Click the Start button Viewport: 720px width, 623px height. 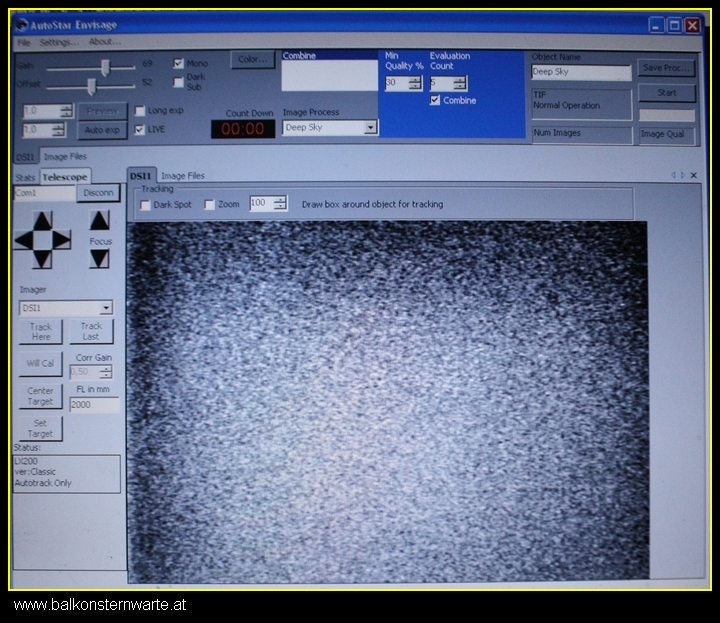[x=666, y=93]
